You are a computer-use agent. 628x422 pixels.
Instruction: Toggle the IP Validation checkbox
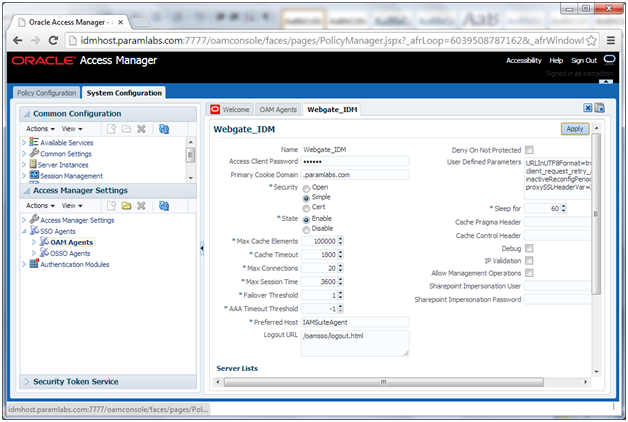point(529,261)
